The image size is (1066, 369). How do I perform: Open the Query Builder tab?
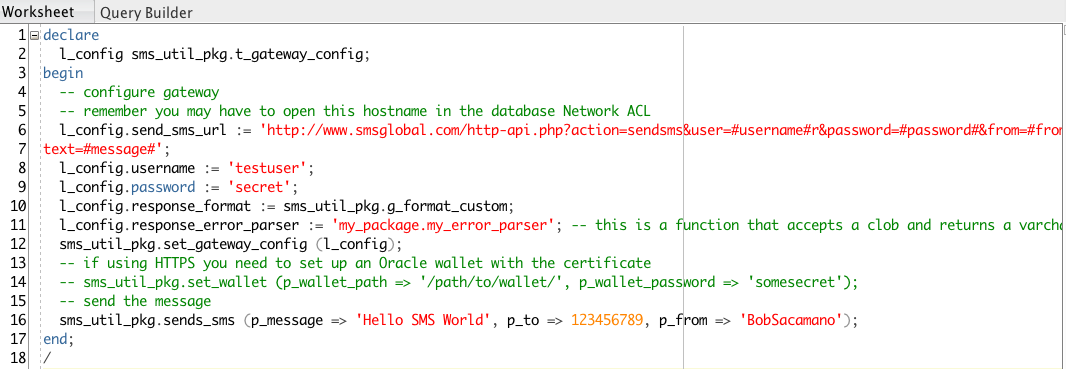click(146, 12)
